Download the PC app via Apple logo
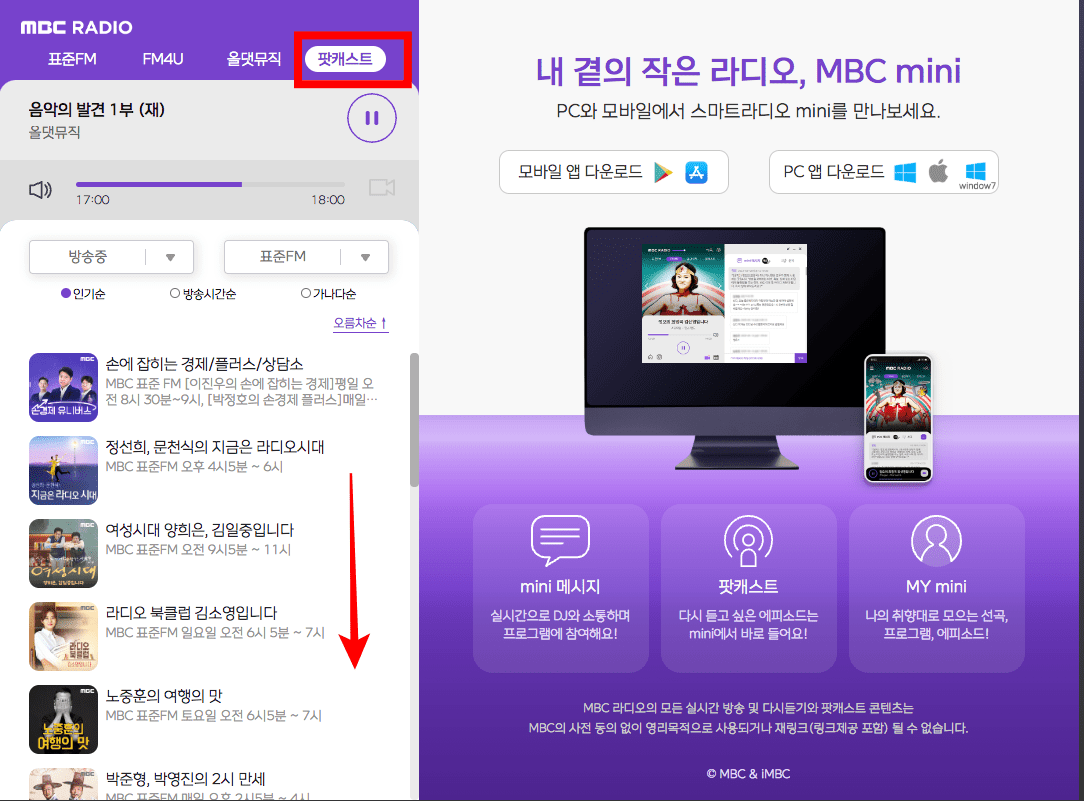 938,171
